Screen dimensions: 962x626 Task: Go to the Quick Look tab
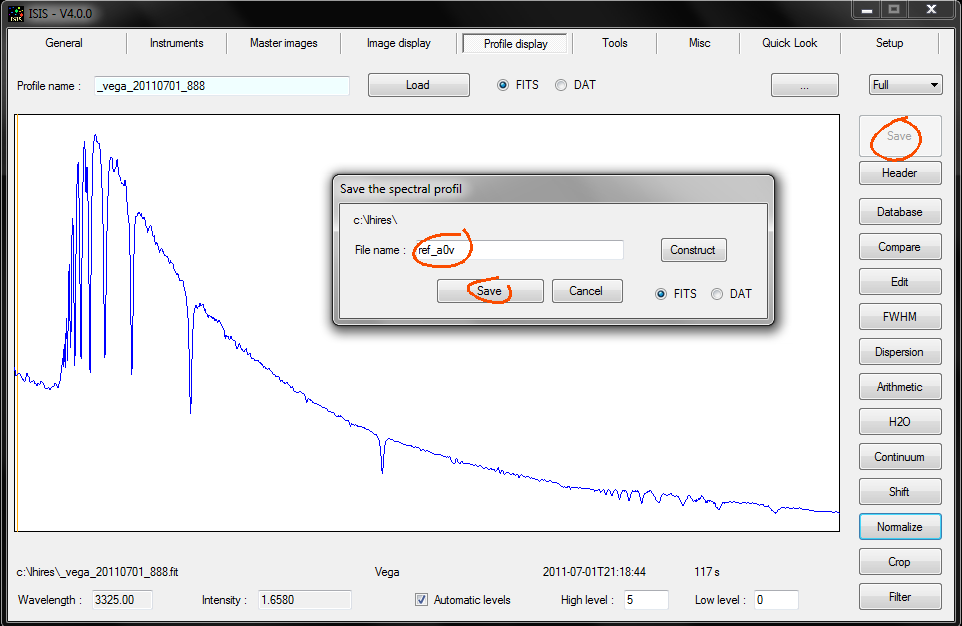point(789,43)
